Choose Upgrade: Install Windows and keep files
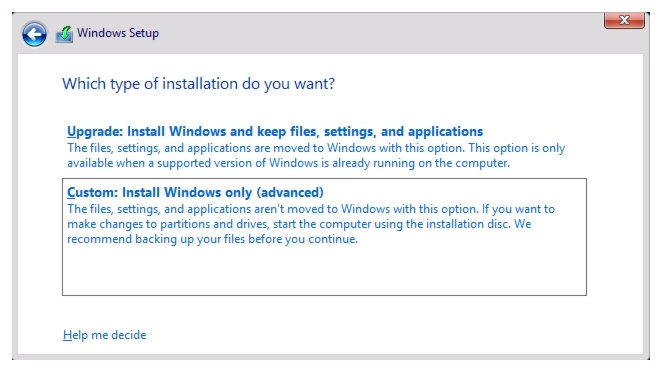This screenshot has width=663, height=373. tap(275, 132)
